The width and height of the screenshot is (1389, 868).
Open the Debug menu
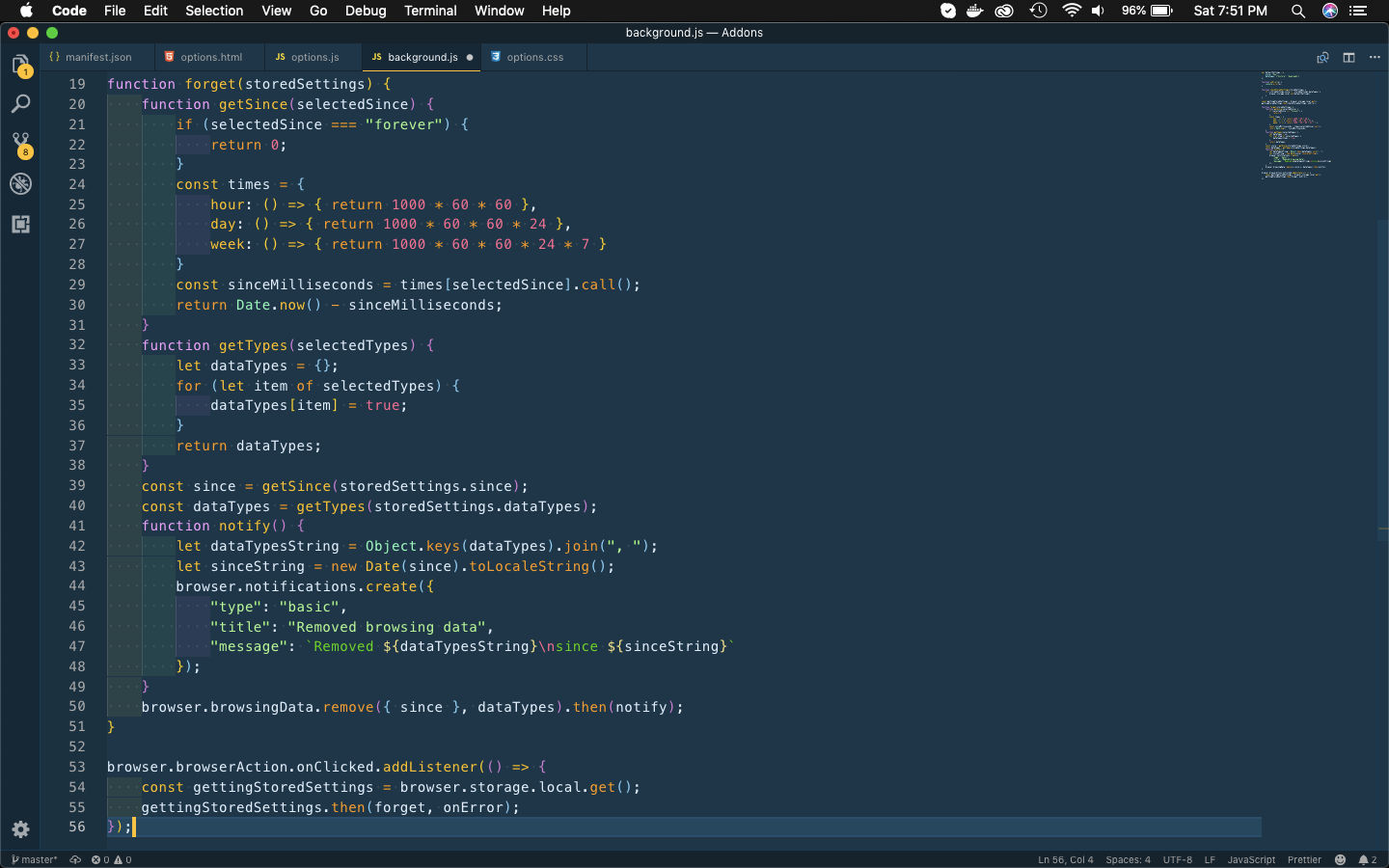366,11
